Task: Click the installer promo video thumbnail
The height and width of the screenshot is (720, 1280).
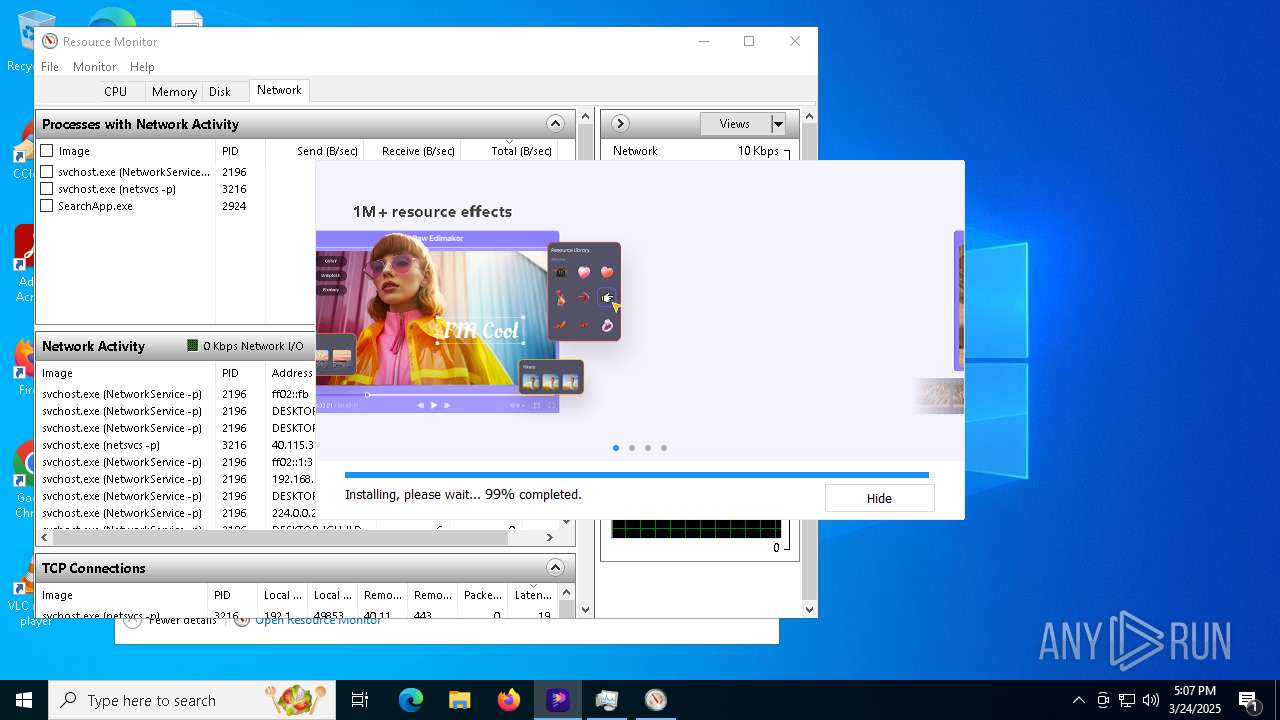Action: click(x=437, y=322)
